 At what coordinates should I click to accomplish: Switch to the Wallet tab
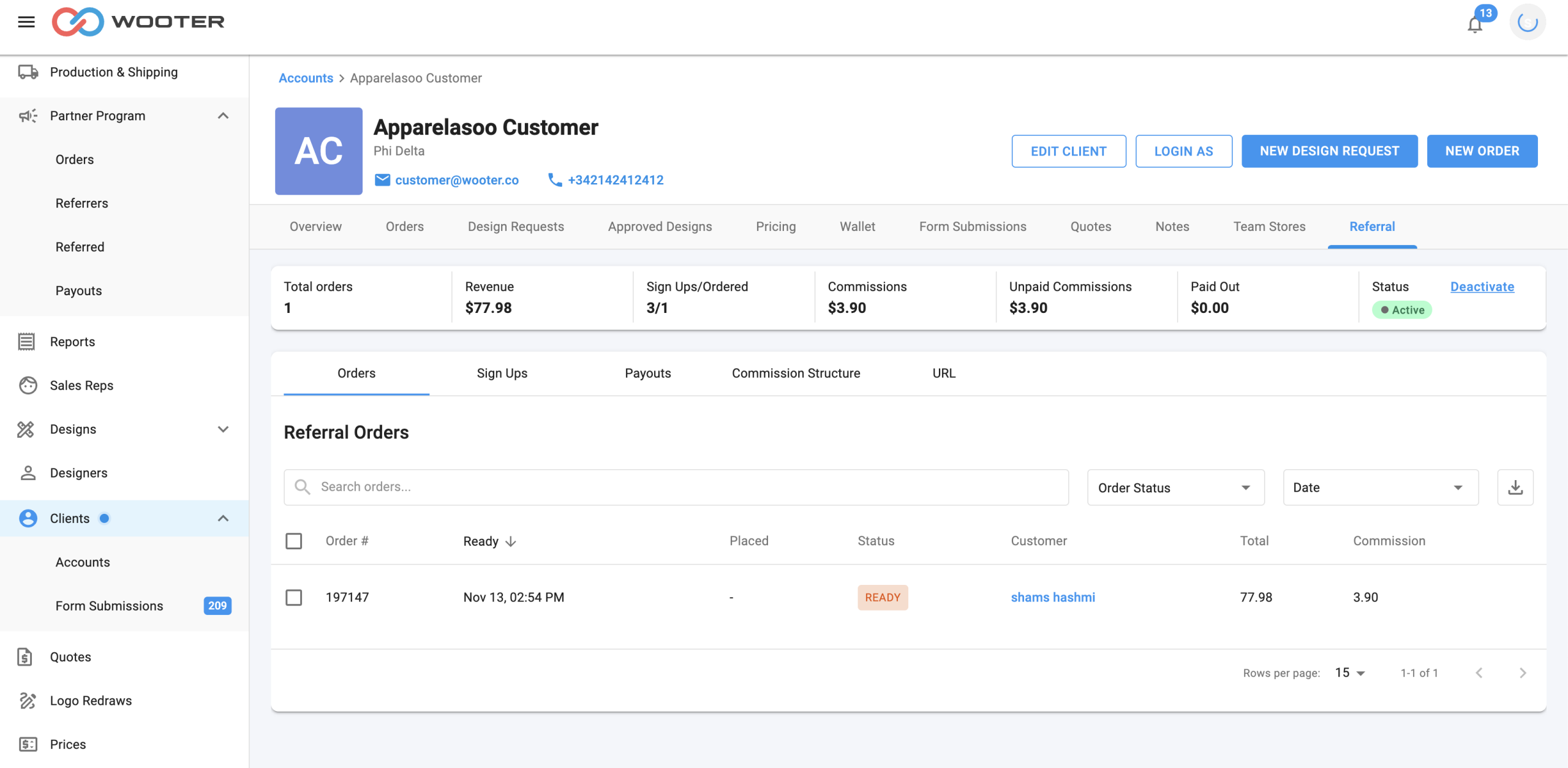(x=857, y=227)
